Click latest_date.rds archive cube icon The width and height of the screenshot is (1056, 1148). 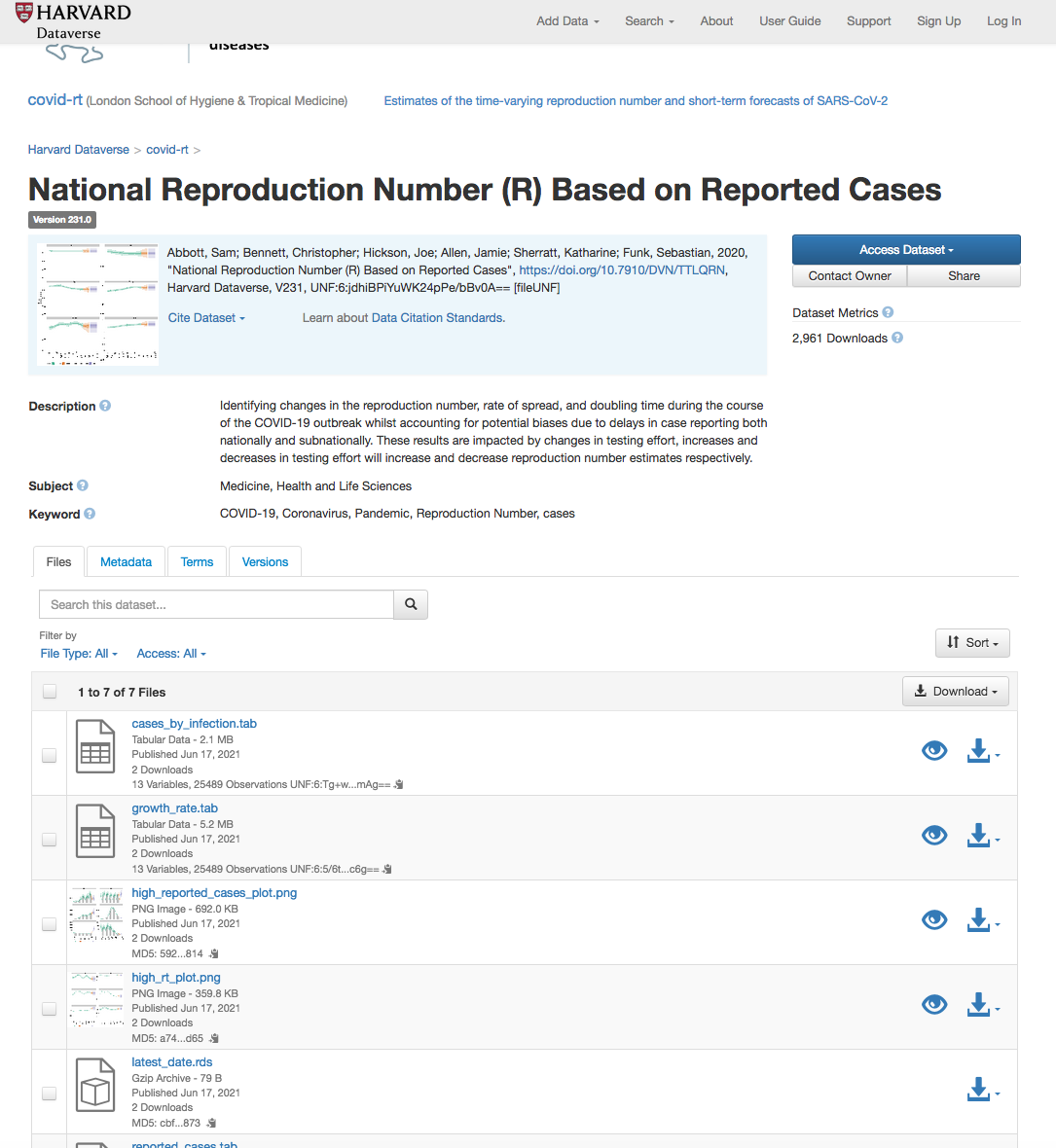pyautogui.click(x=95, y=1085)
